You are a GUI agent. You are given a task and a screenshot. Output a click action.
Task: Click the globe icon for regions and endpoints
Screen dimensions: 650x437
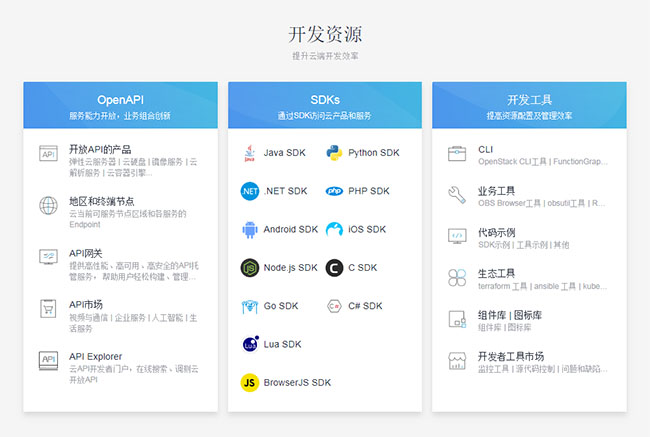(48, 206)
